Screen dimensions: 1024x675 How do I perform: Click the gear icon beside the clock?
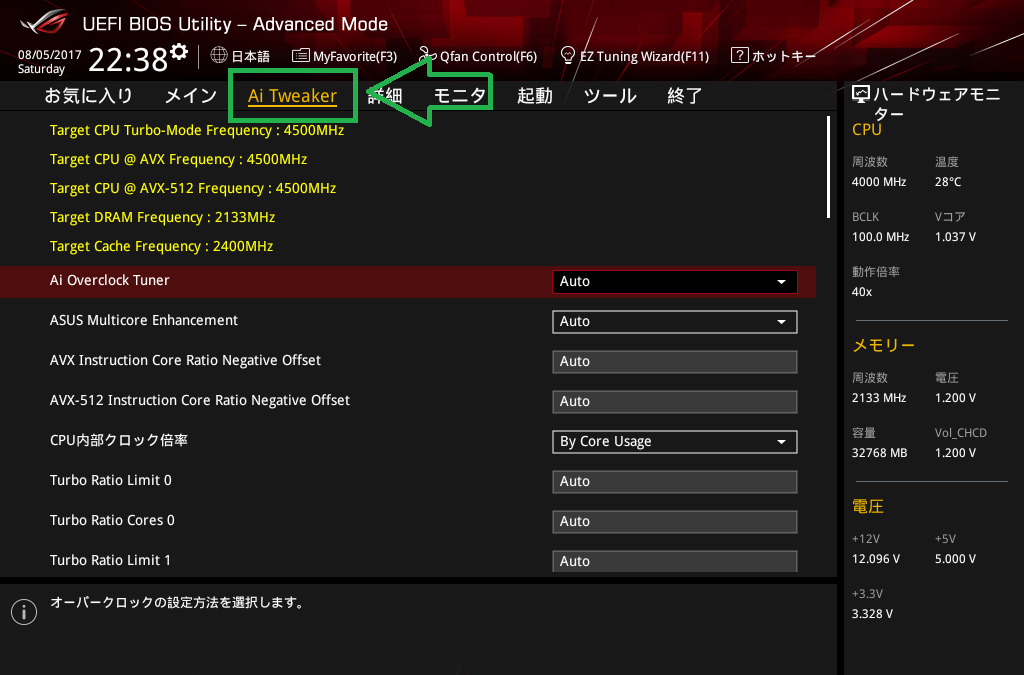(179, 52)
